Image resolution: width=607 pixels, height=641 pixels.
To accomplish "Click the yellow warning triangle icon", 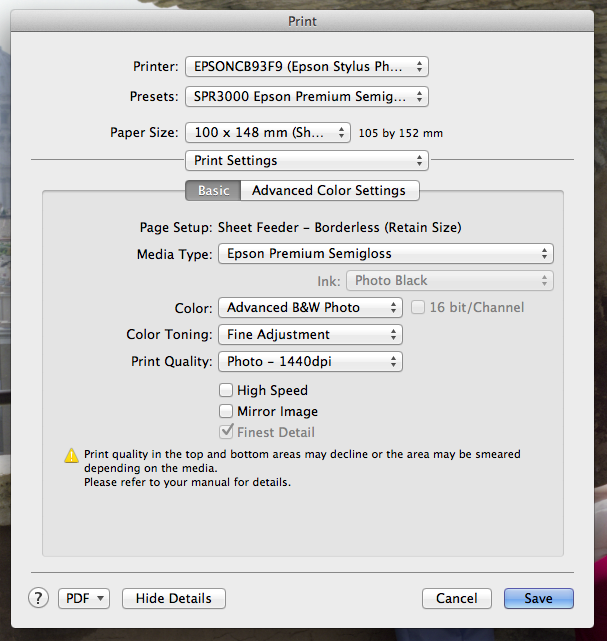I will click(x=71, y=455).
